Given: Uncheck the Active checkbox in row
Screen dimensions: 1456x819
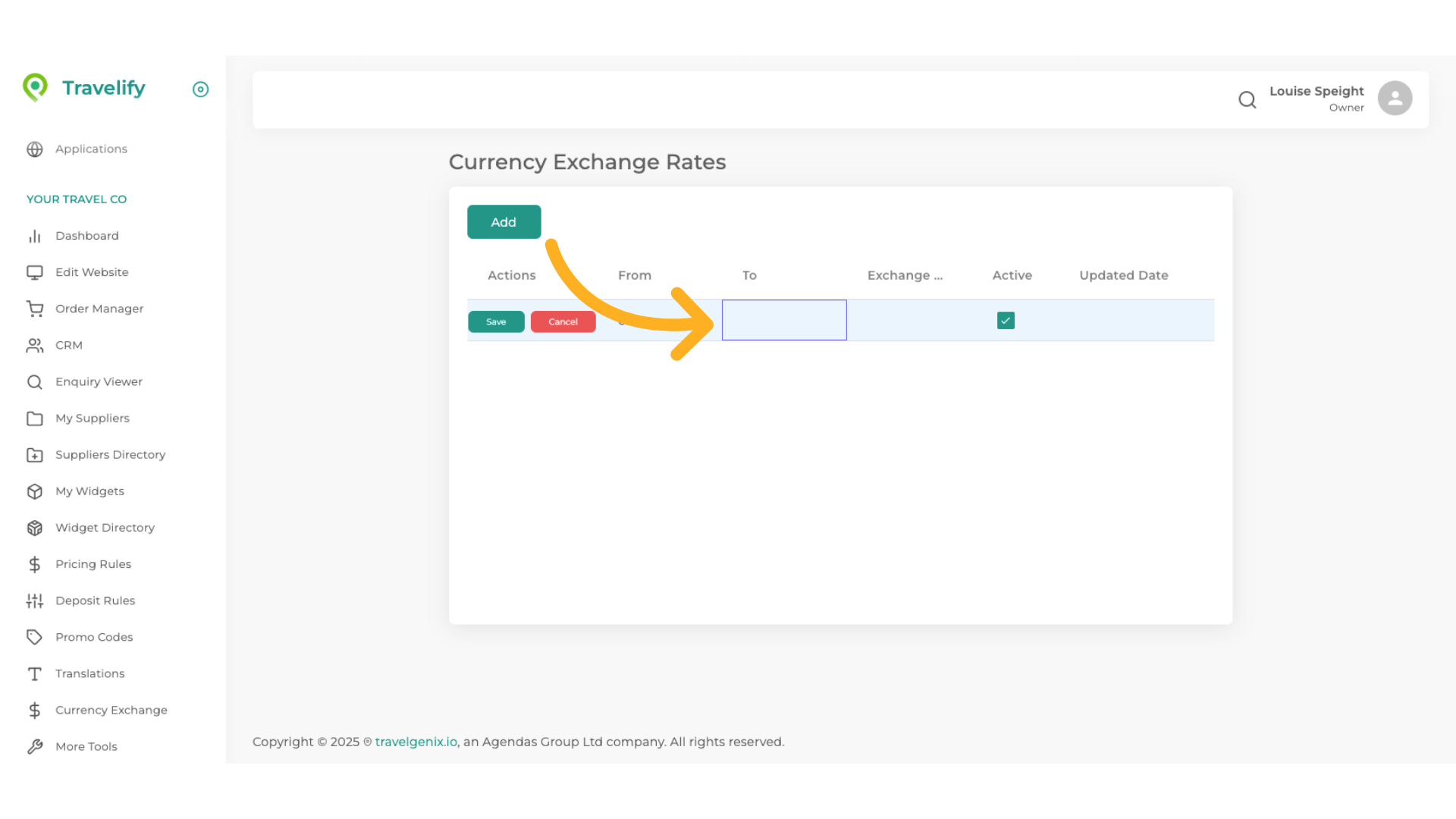Looking at the screenshot, I should click(1006, 321).
